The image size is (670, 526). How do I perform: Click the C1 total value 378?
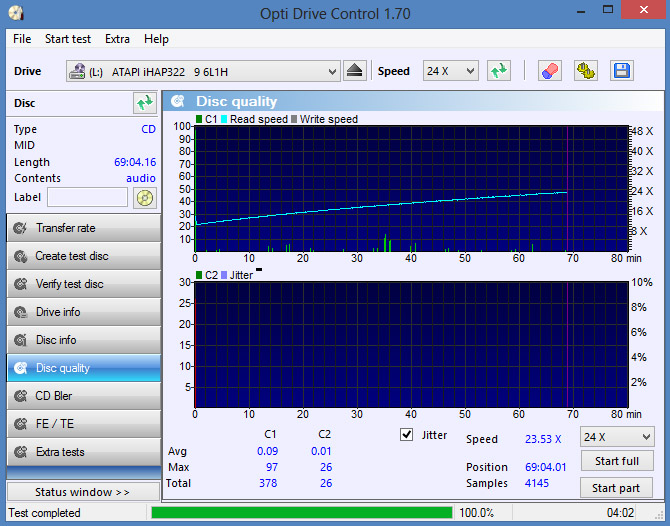tap(268, 483)
